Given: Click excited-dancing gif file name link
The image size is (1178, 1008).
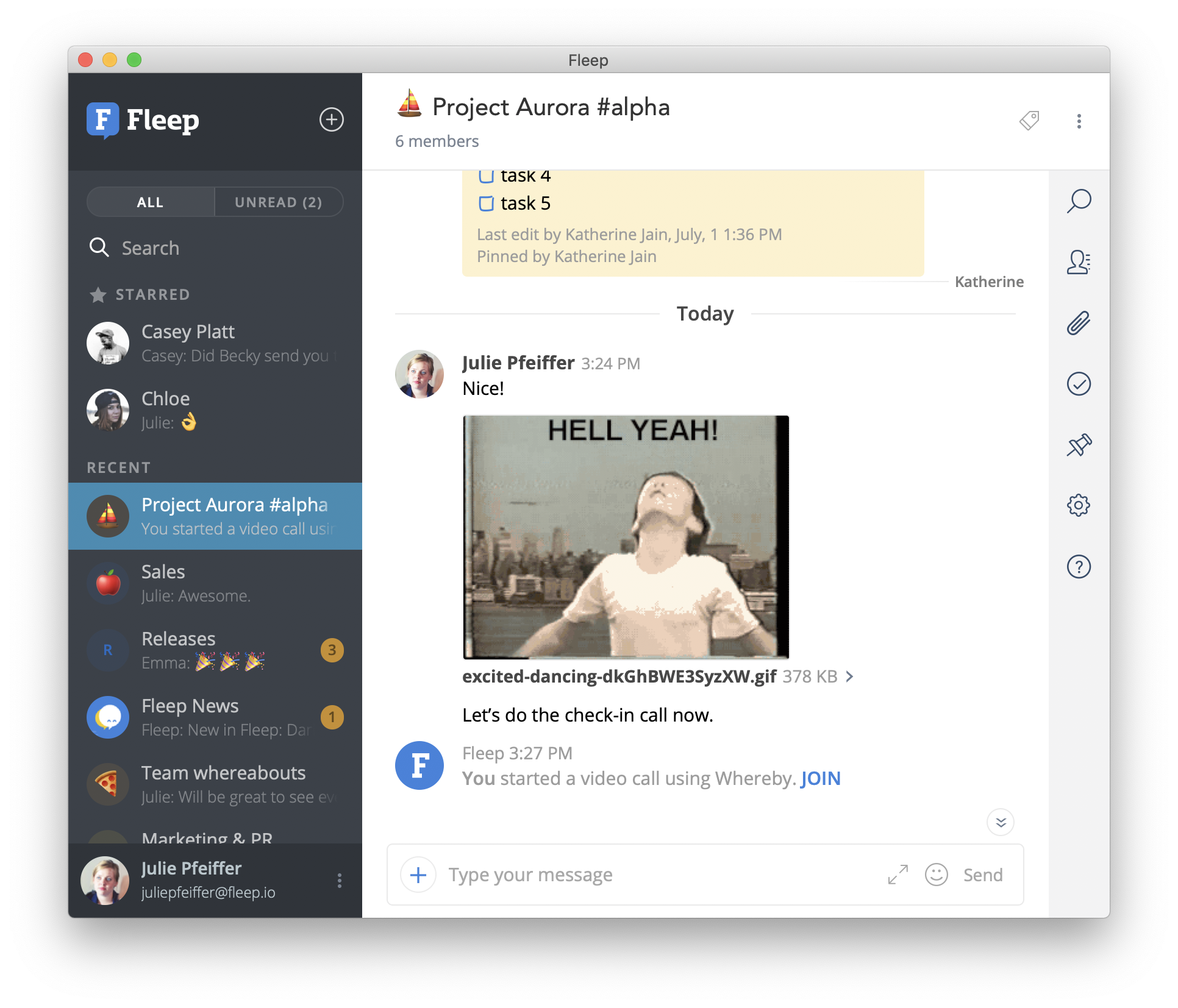Looking at the screenshot, I should click(619, 676).
